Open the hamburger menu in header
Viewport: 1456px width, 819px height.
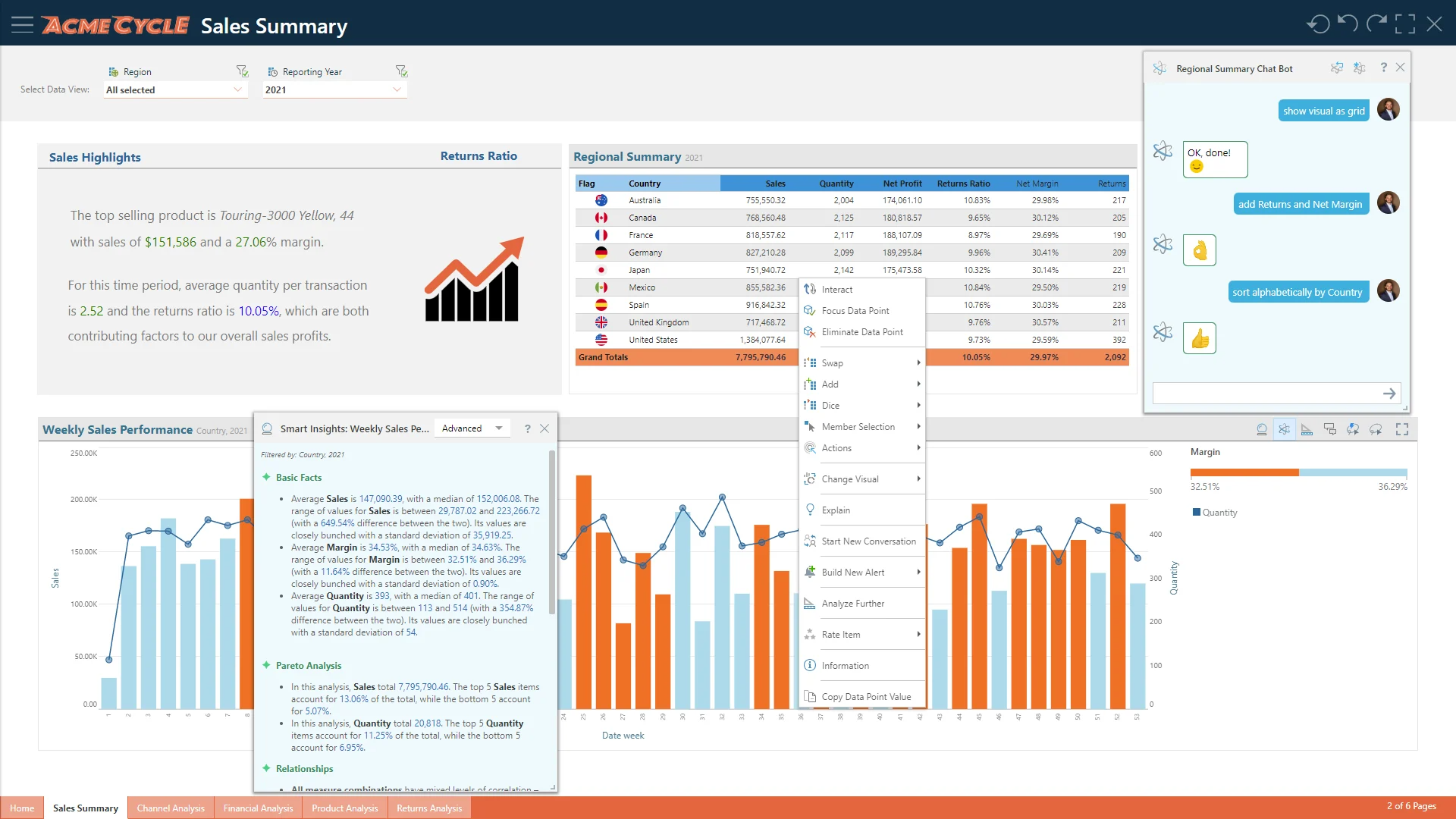(x=22, y=25)
